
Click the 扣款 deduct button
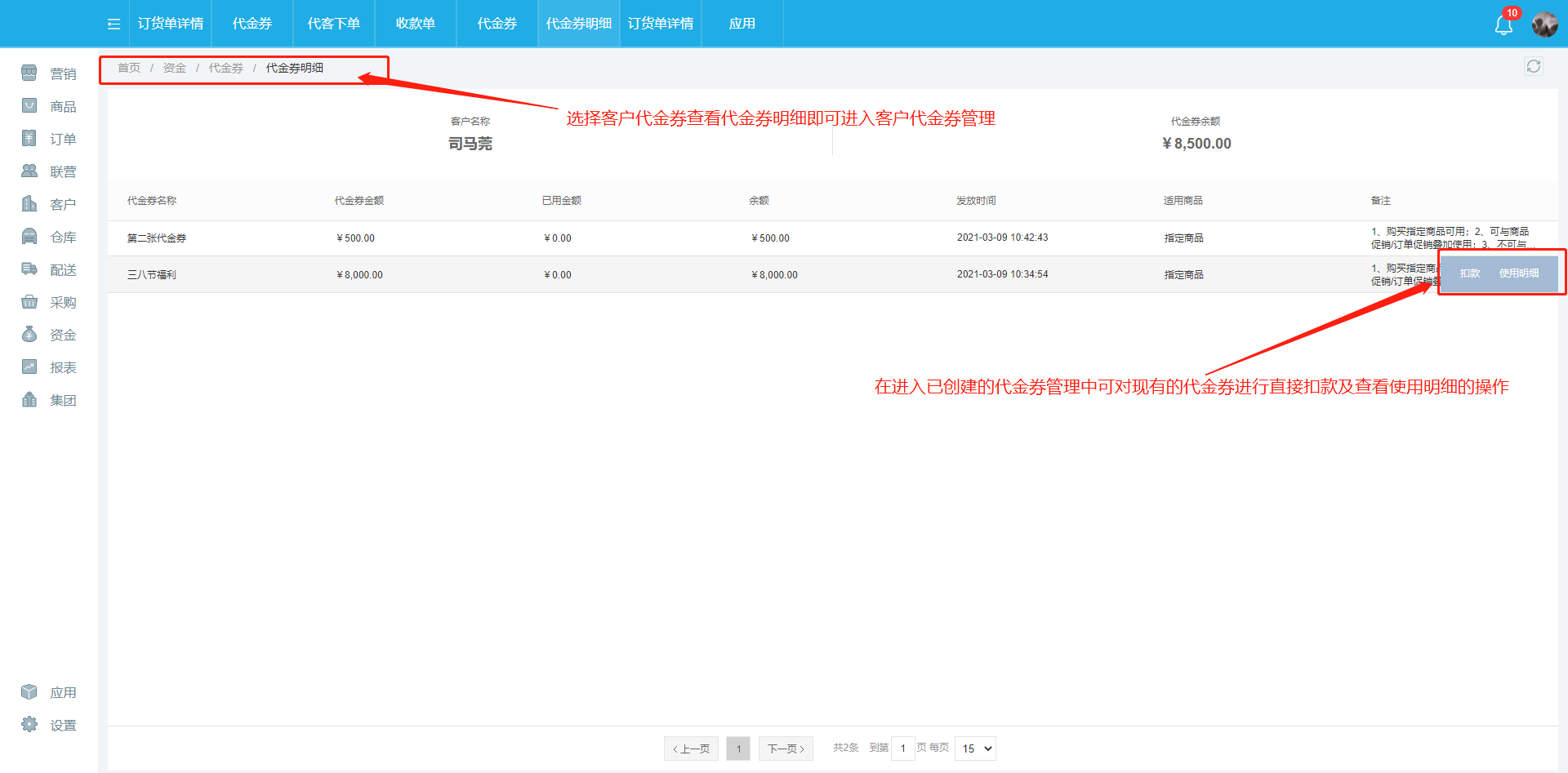click(x=1469, y=273)
